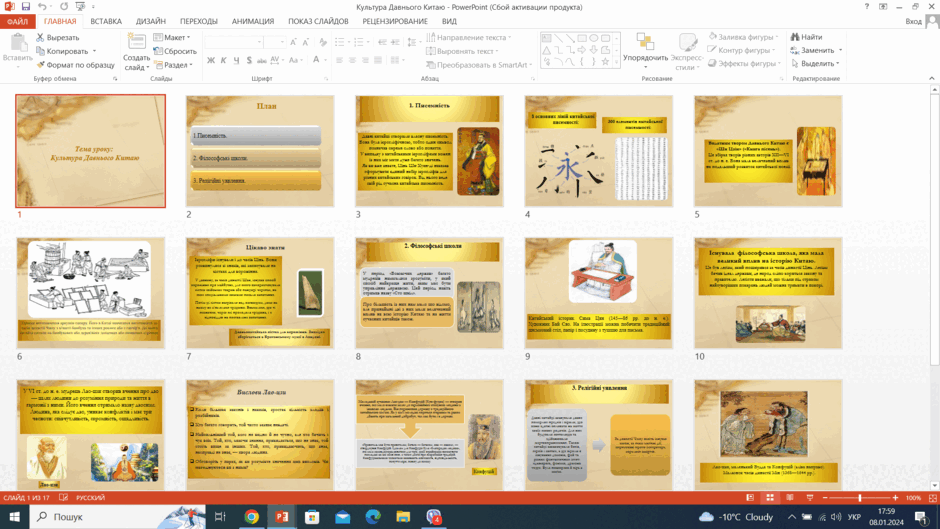
Task: Open Google Chrome from the taskbar
Action: [x=252, y=516]
